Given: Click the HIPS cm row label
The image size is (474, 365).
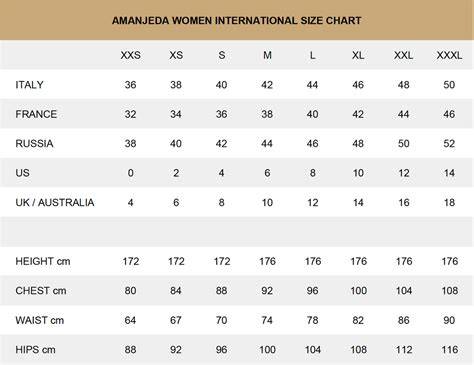Looking at the screenshot, I should pyautogui.click(x=35, y=350).
